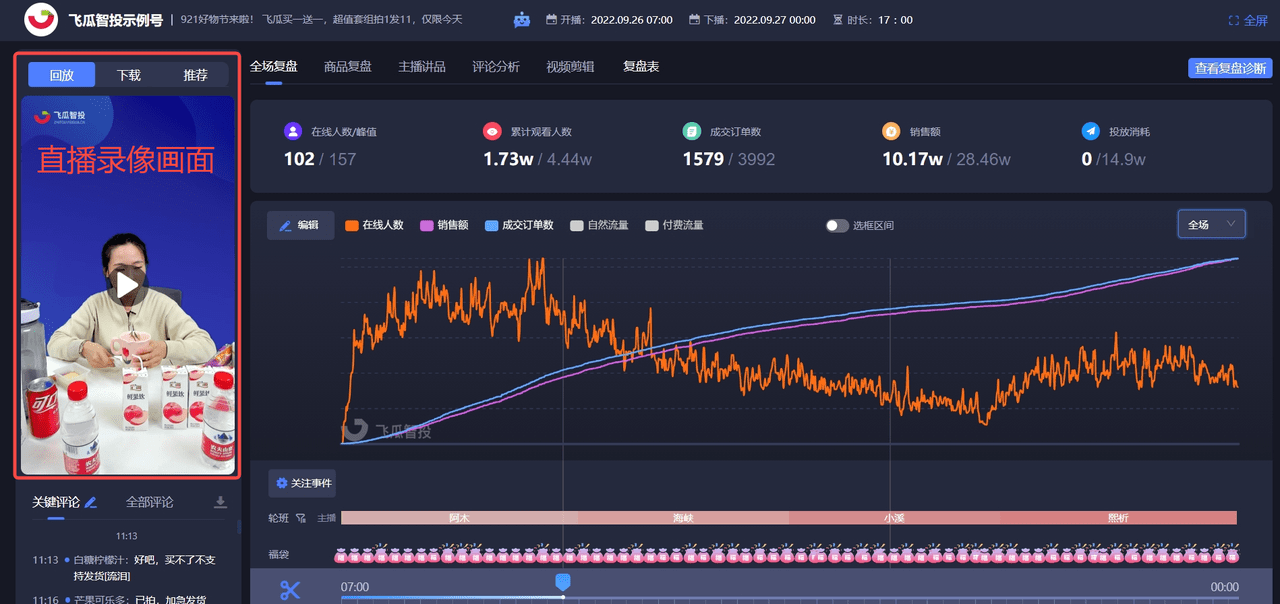Select the 熙析 host shift bar
The height and width of the screenshot is (604, 1280).
click(x=1118, y=518)
